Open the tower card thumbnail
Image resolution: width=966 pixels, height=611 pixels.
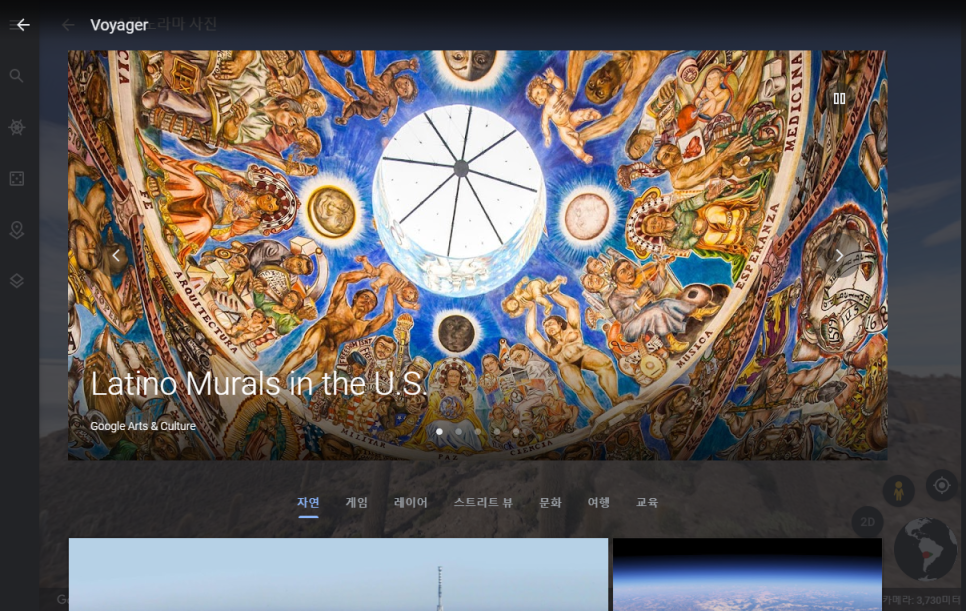point(338,575)
